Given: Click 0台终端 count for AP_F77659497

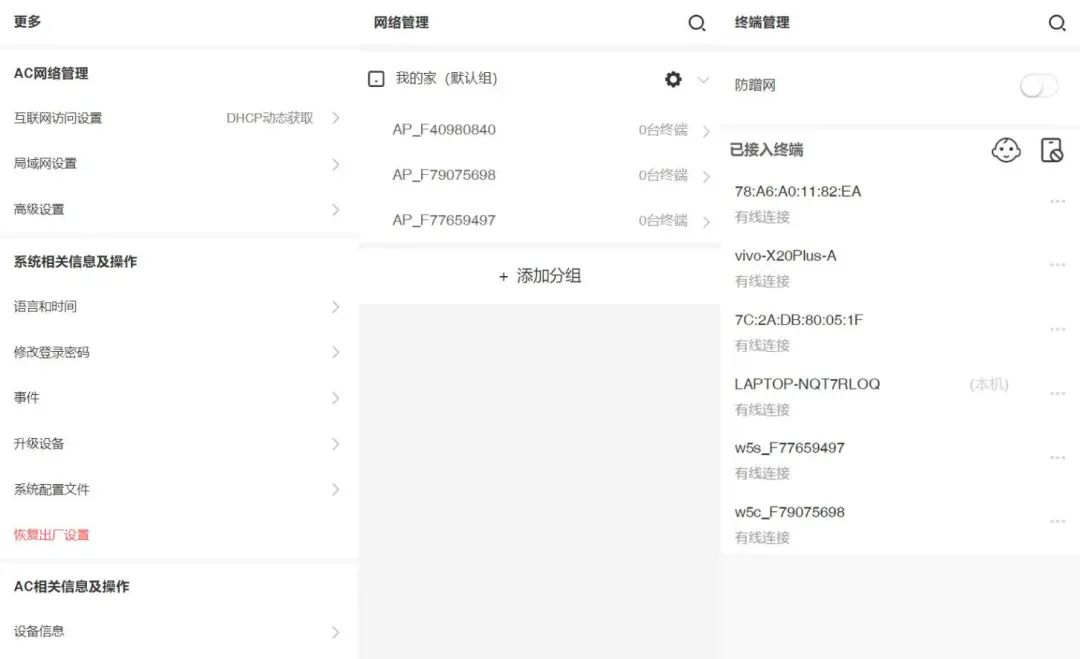Looking at the screenshot, I should pyautogui.click(x=663, y=220).
